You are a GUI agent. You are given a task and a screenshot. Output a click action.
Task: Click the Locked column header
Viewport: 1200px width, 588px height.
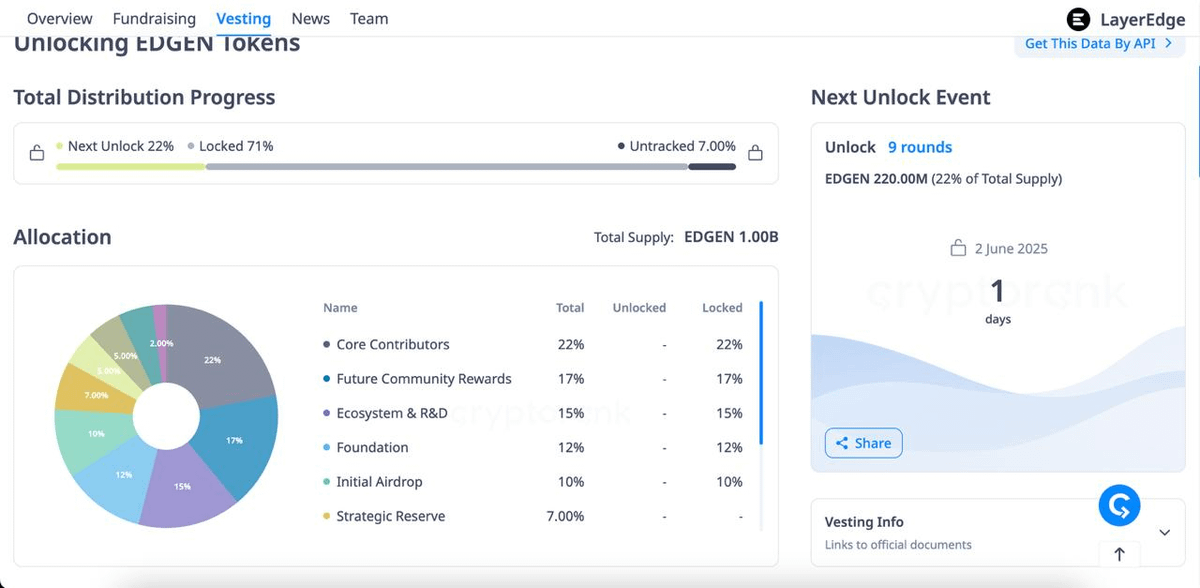pos(722,308)
